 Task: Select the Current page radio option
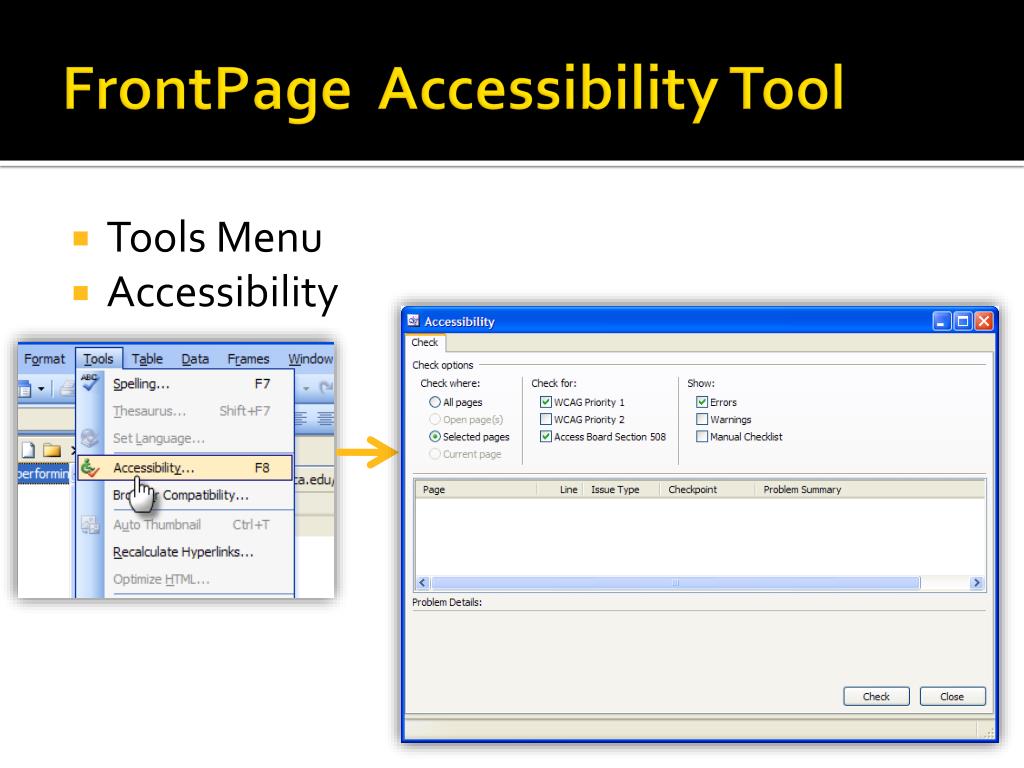pos(434,454)
